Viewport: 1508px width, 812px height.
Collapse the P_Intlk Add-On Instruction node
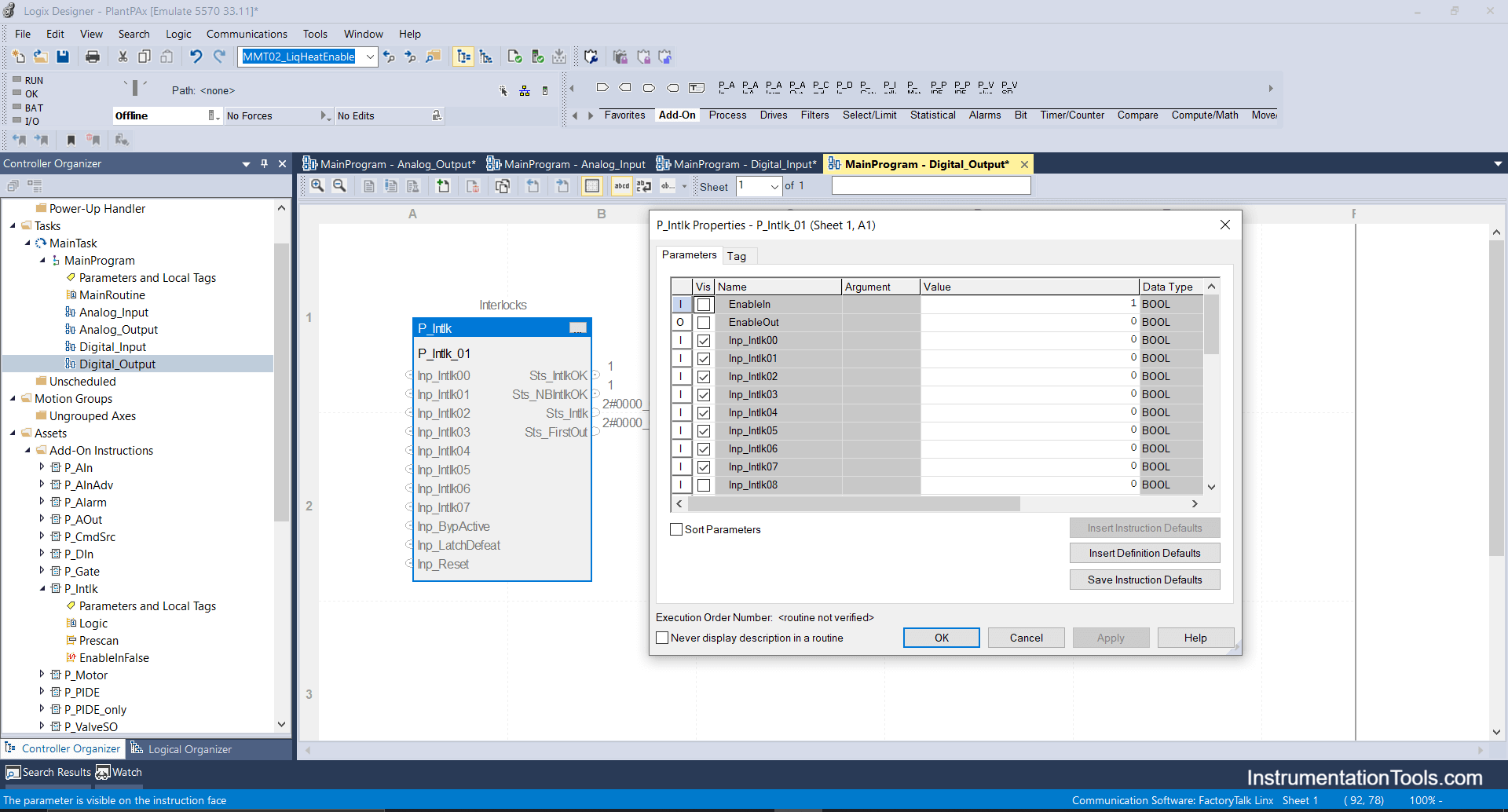point(42,588)
